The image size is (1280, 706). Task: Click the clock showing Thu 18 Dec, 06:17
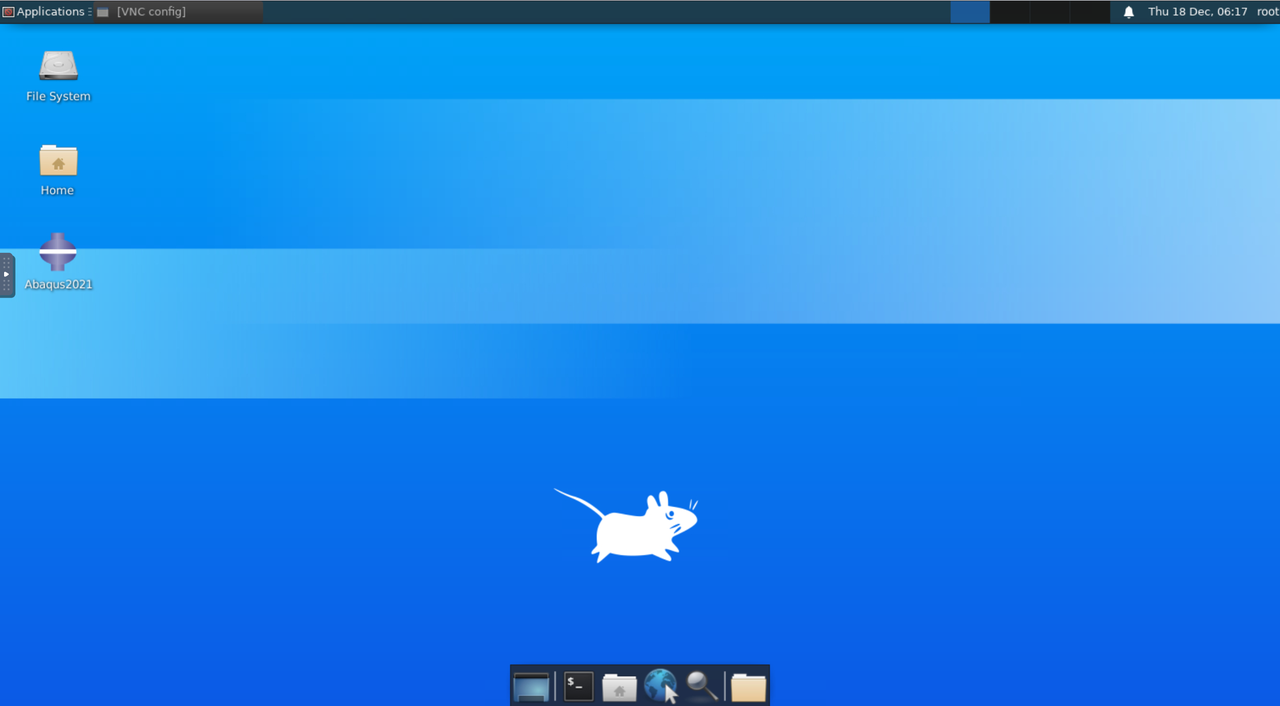1198,12
